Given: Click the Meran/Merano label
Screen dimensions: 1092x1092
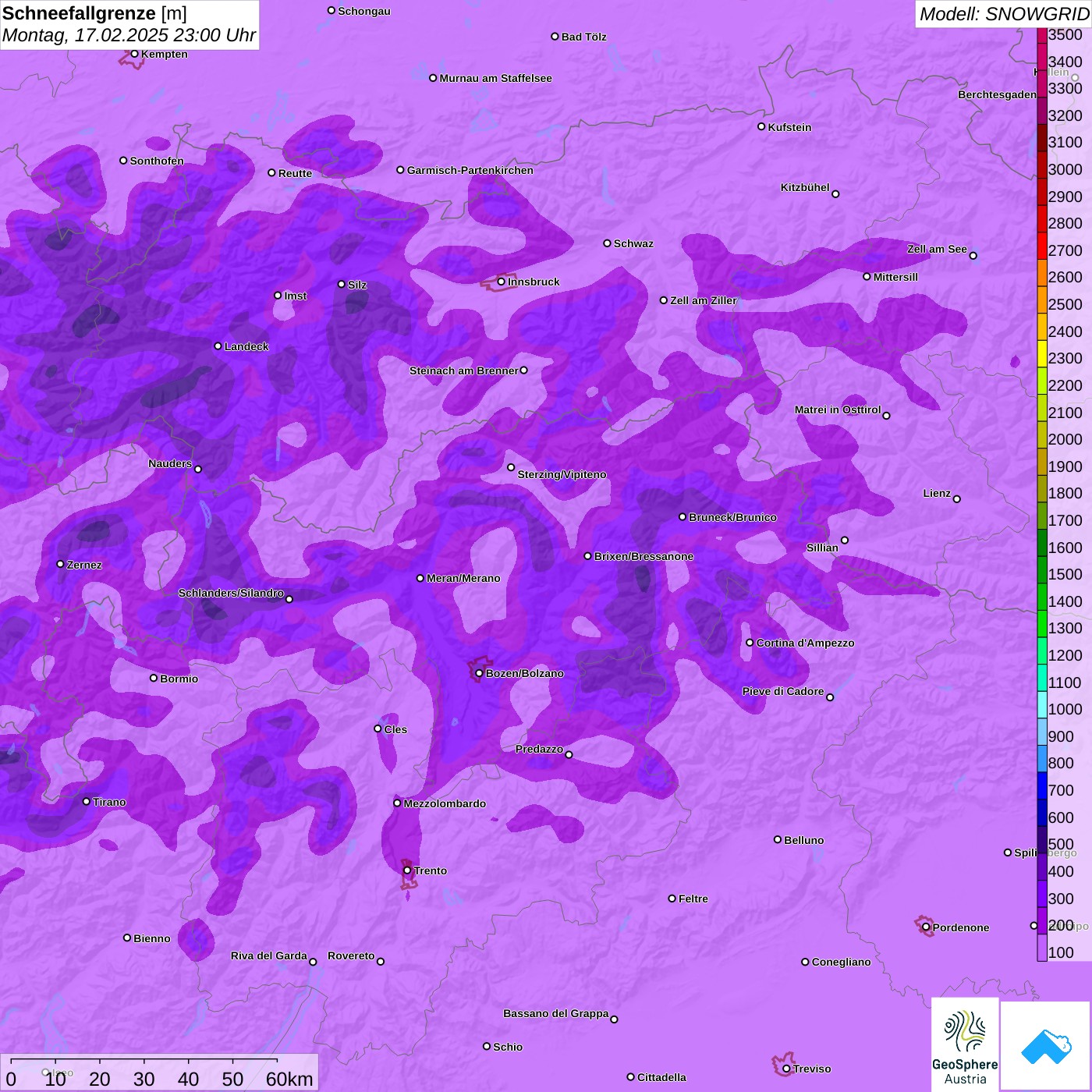Looking at the screenshot, I should coord(463,578).
